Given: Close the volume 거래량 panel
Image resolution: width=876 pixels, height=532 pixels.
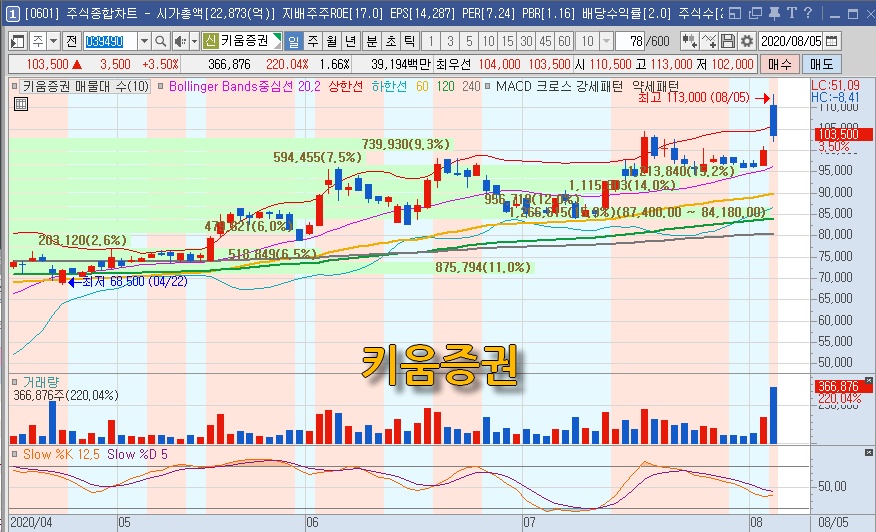Looking at the screenshot, I should coord(869,381).
